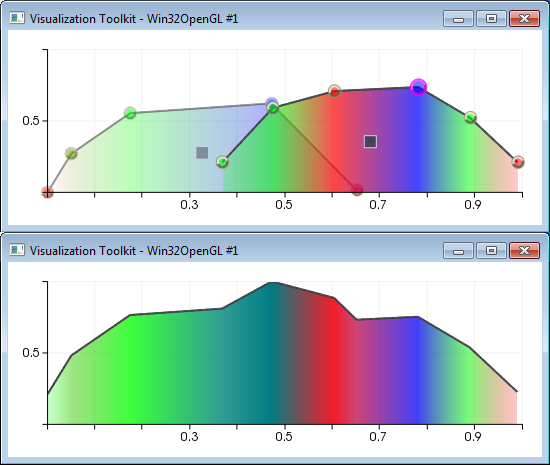
Task: Select the green control point near 0.5
Action: point(273,108)
